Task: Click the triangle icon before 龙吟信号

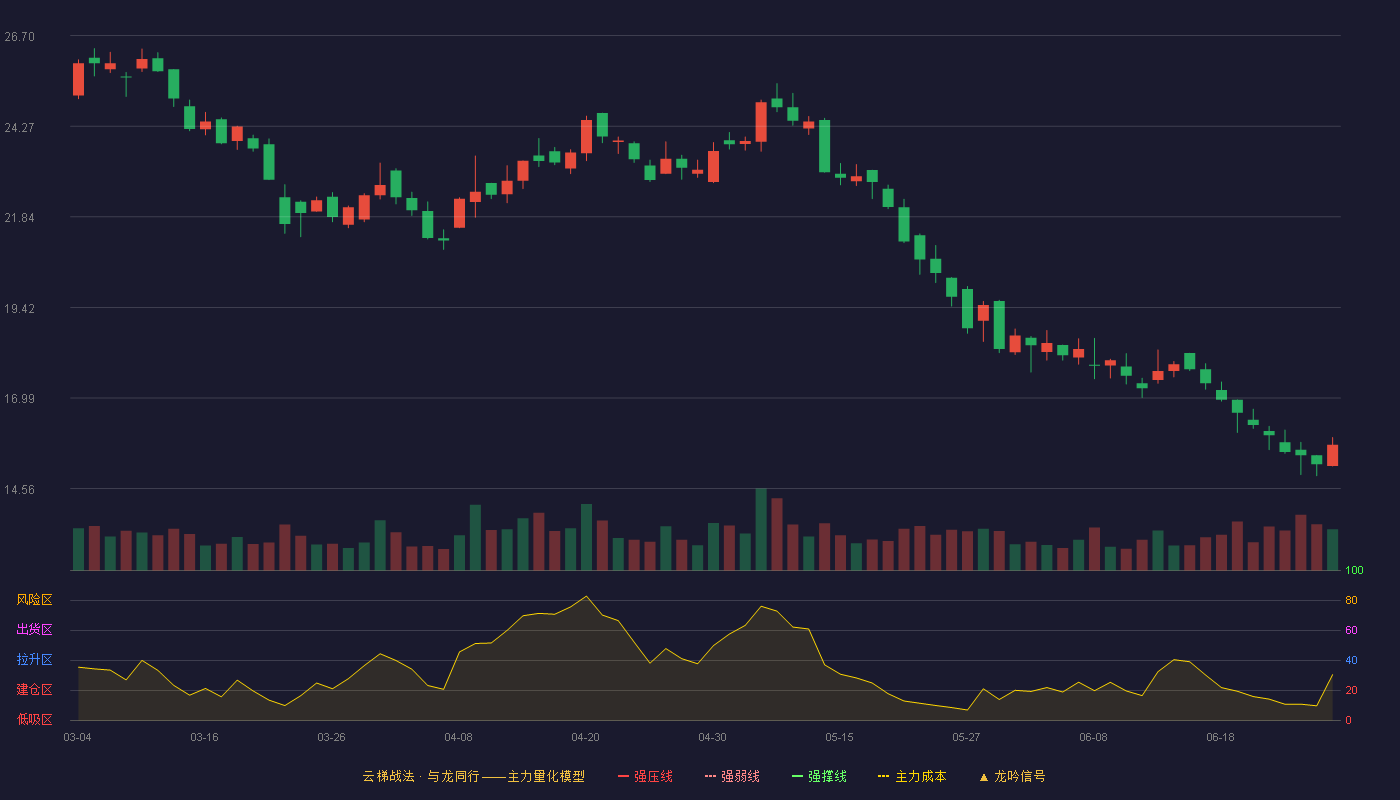Action: [x=984, y=776]
